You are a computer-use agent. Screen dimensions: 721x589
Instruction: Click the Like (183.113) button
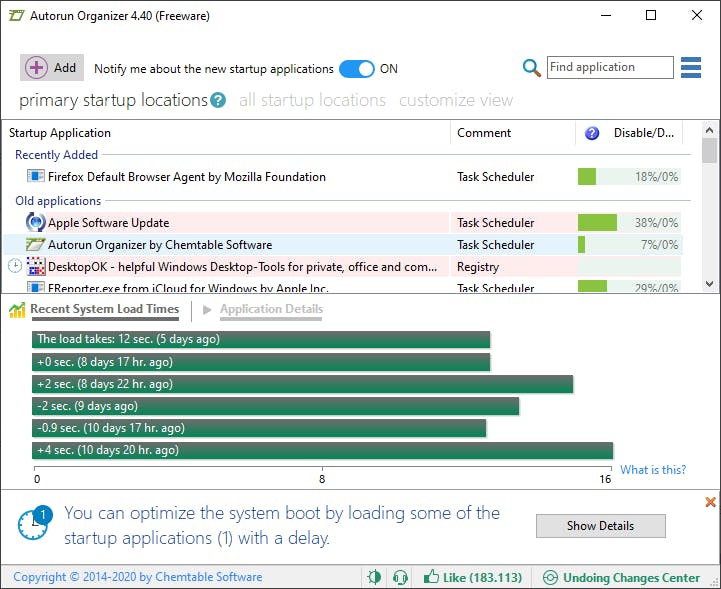473,577
